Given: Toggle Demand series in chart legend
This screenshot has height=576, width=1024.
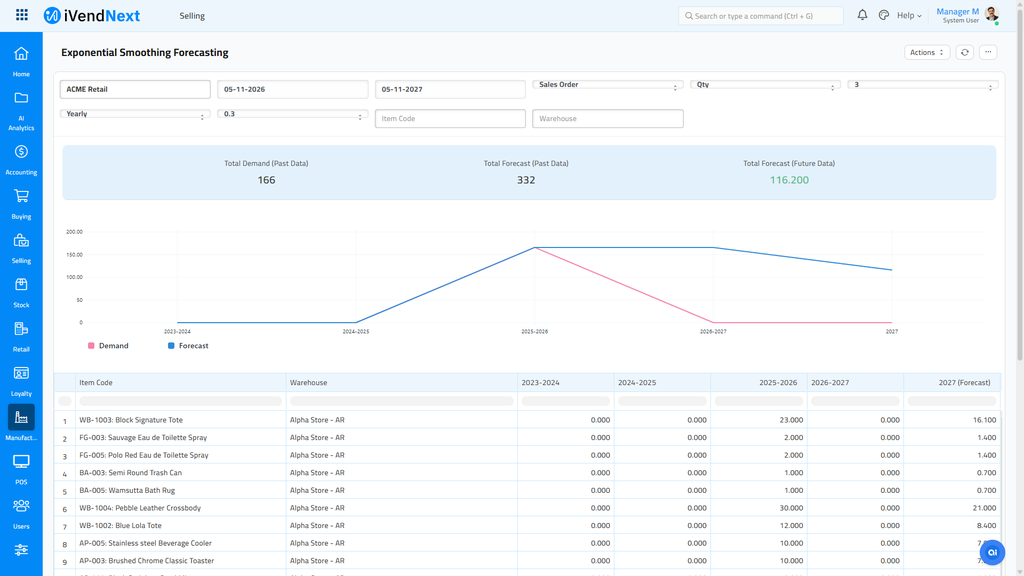Looking at the screenshot, I should click(108, 346).
